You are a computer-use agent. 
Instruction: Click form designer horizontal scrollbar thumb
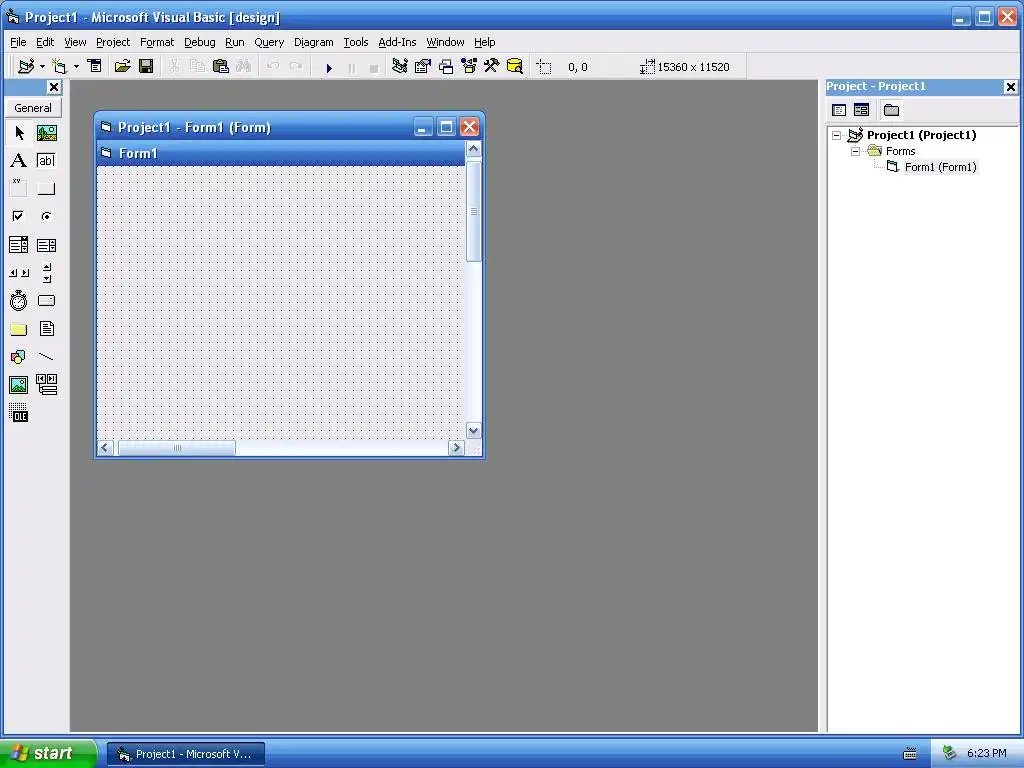coord(176,448)
